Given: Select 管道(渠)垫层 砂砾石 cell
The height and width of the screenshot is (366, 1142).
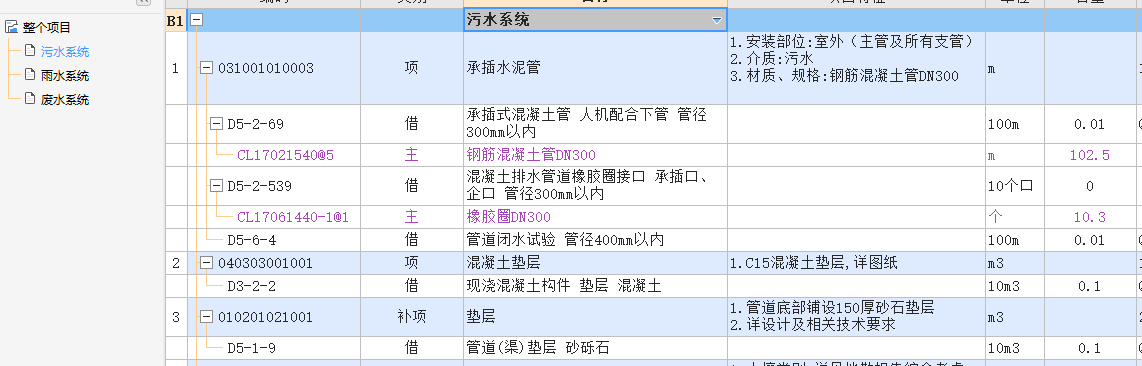Looking at the screenshot, I should click(595, 349).
